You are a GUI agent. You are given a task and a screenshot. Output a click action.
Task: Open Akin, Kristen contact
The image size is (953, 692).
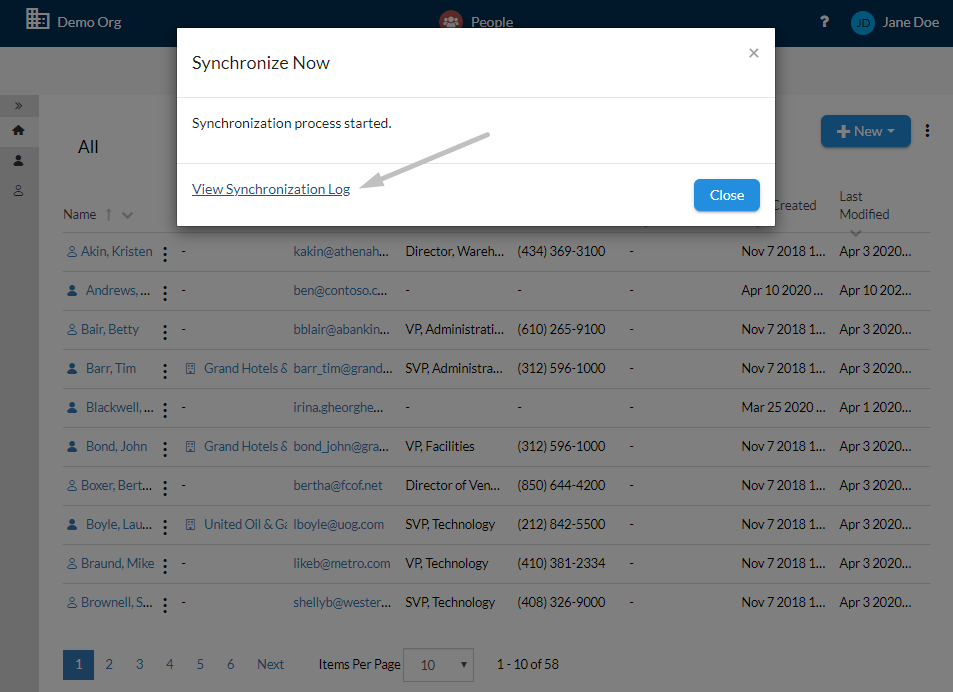pyautogui.click(x=117, y=251)
